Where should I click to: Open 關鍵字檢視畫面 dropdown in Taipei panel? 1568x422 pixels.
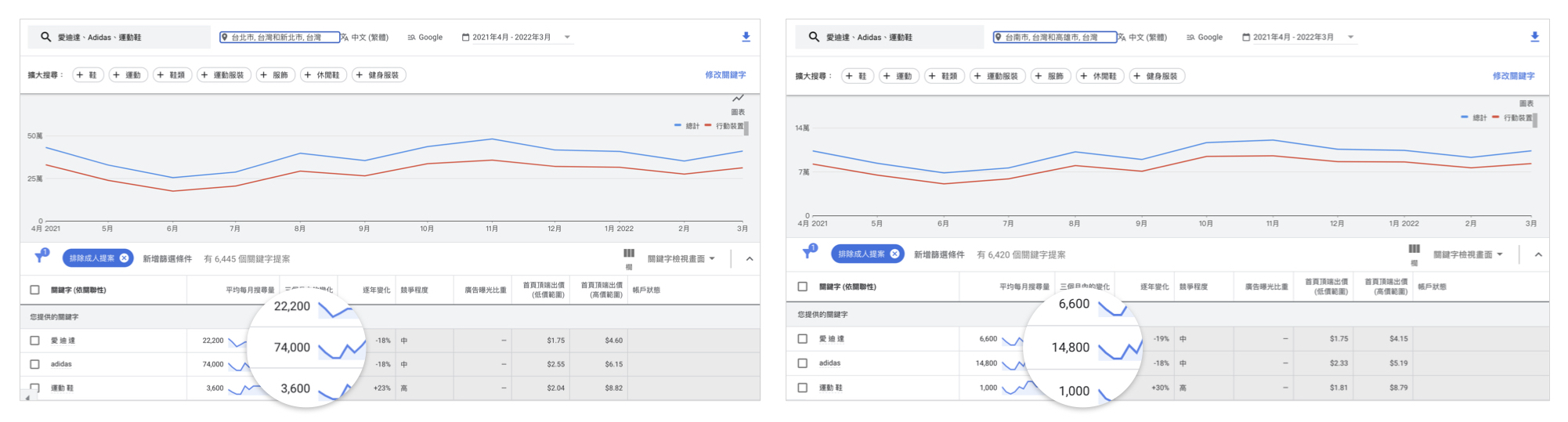681,259
